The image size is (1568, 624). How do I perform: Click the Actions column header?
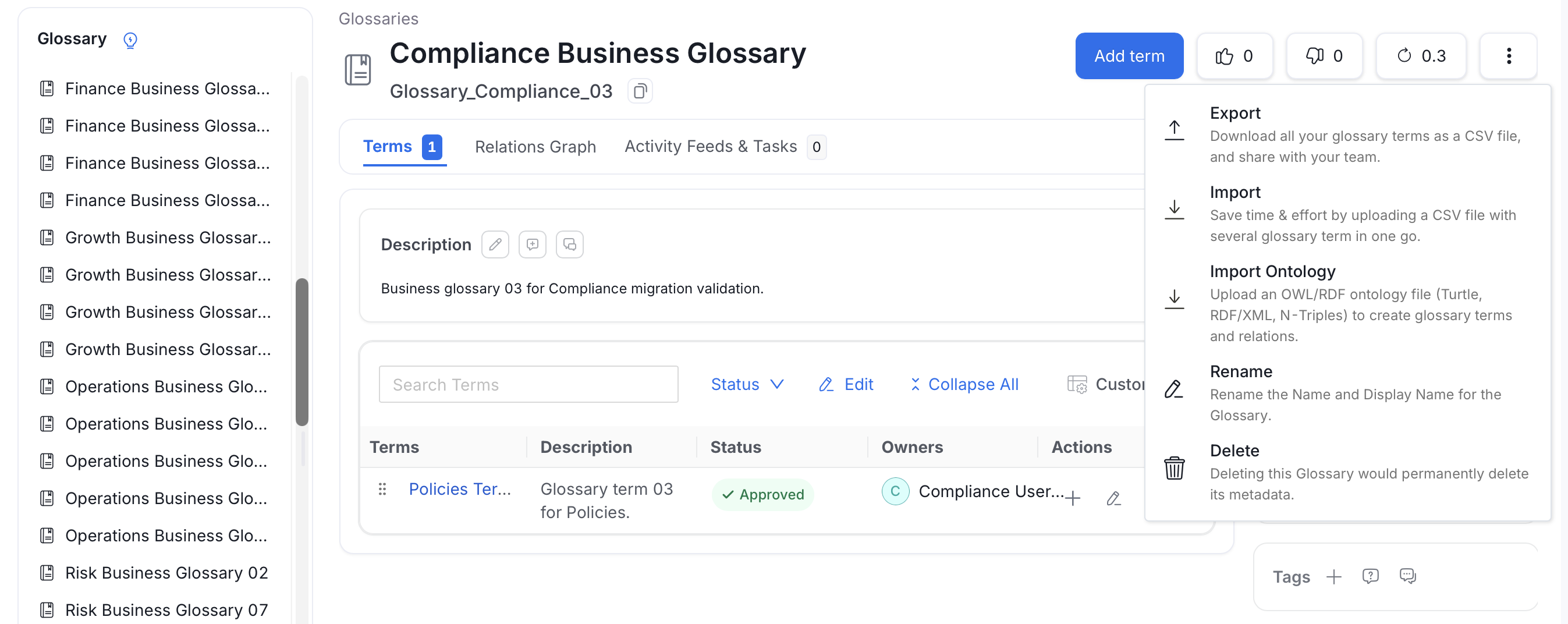[x=1081, y=448]
